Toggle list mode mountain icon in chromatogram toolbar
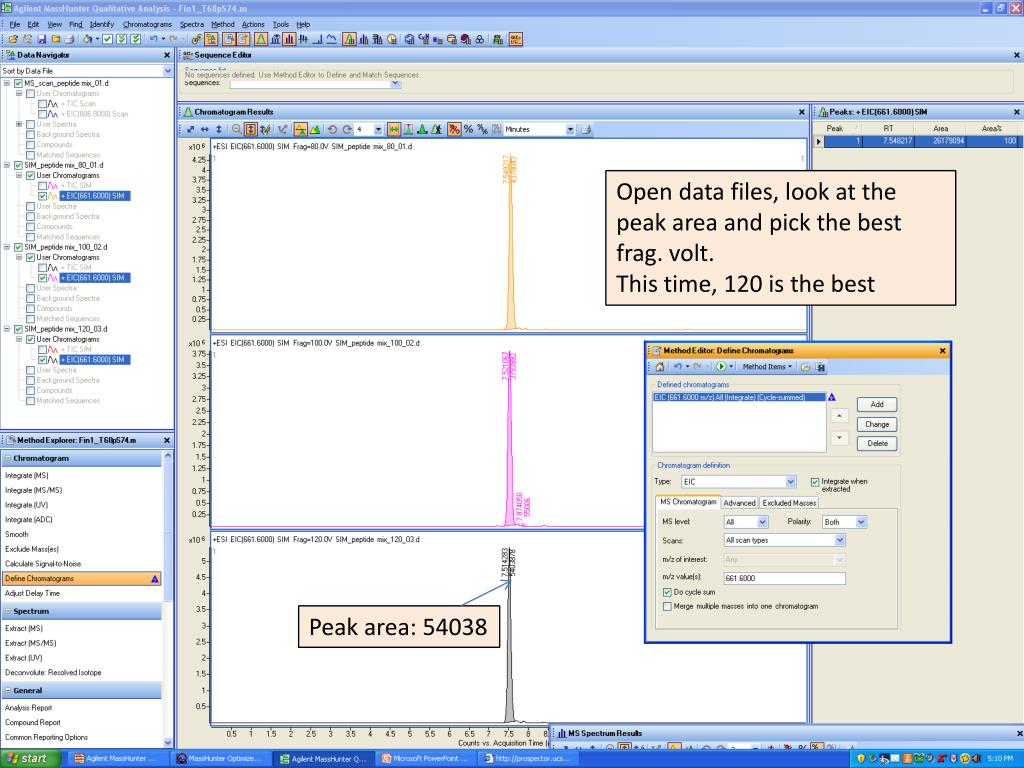Screen dimensions: 1024x768 [315, 129]
